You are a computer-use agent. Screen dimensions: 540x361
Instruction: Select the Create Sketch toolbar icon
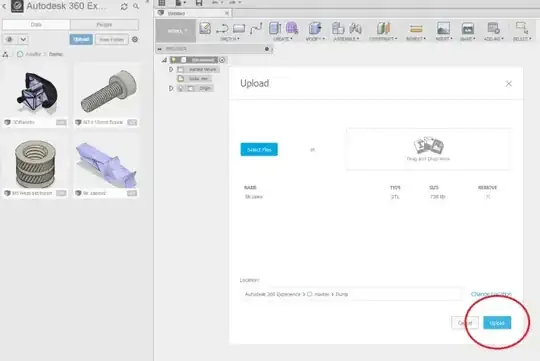click(205, 28)
